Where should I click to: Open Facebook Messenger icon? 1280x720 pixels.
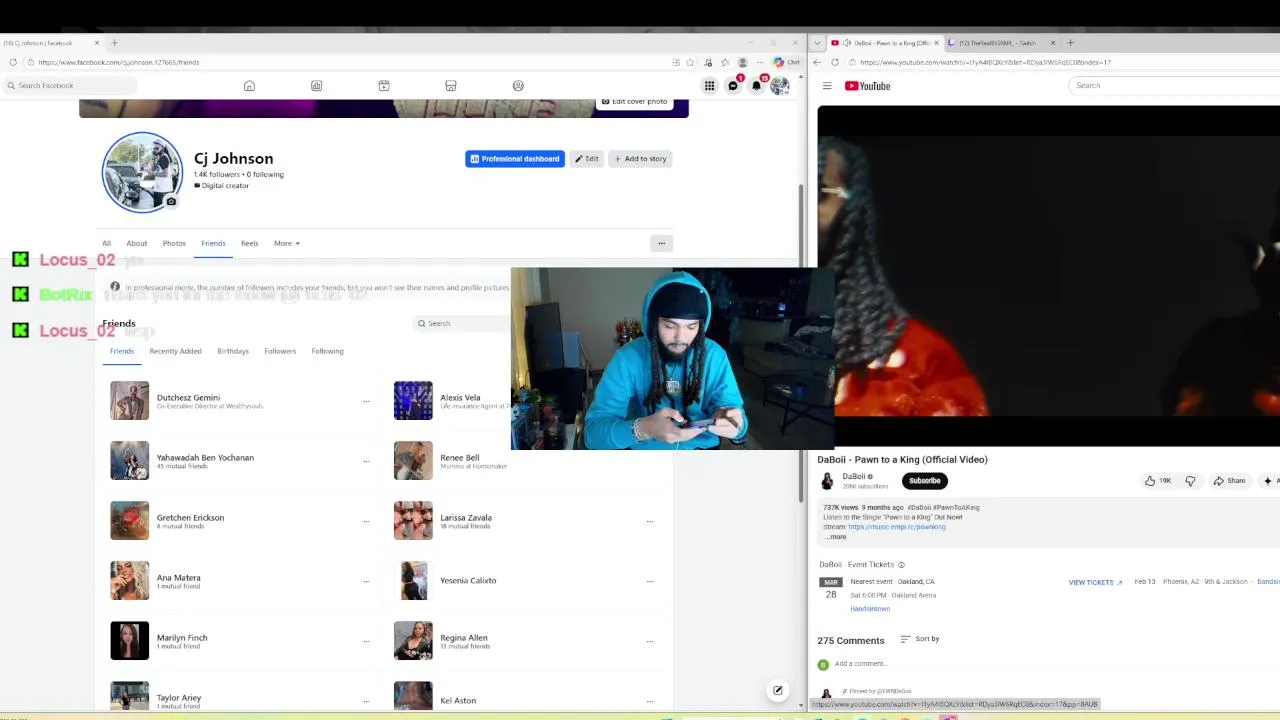tap(733, 86)
